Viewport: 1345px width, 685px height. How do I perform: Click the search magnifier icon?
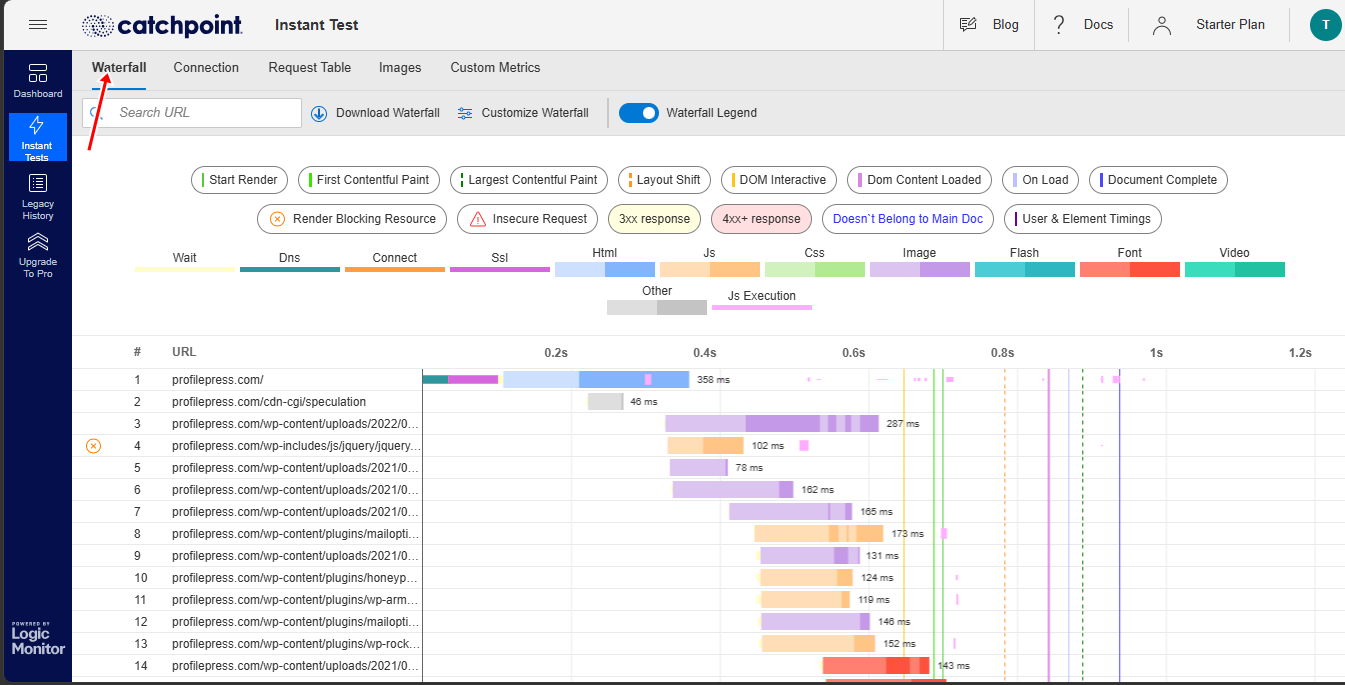[96, 113]
